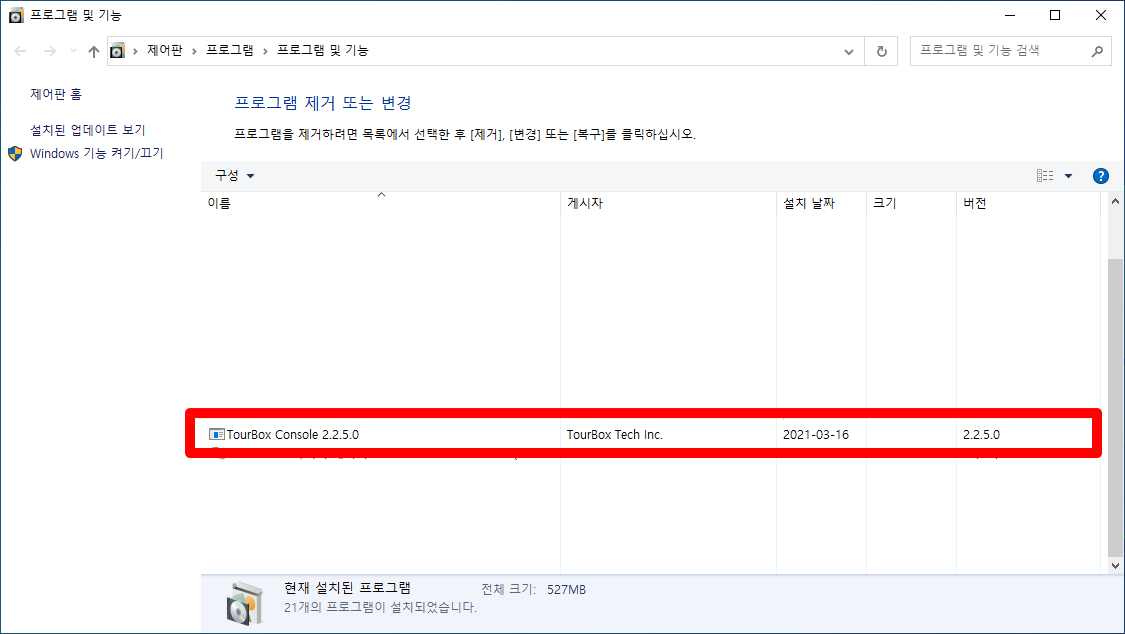The width and height of the screenshot is (1125, 634).
Task: Sort by 설치 날짜 column header
Action: (x=822, y=204)
